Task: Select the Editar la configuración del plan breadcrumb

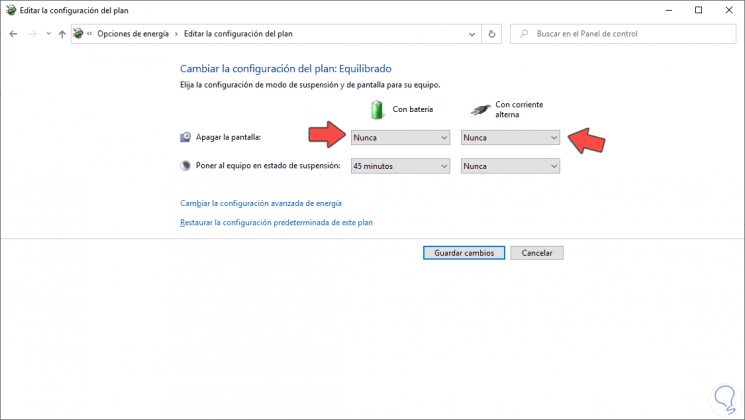Action: [x=238, y=34]
